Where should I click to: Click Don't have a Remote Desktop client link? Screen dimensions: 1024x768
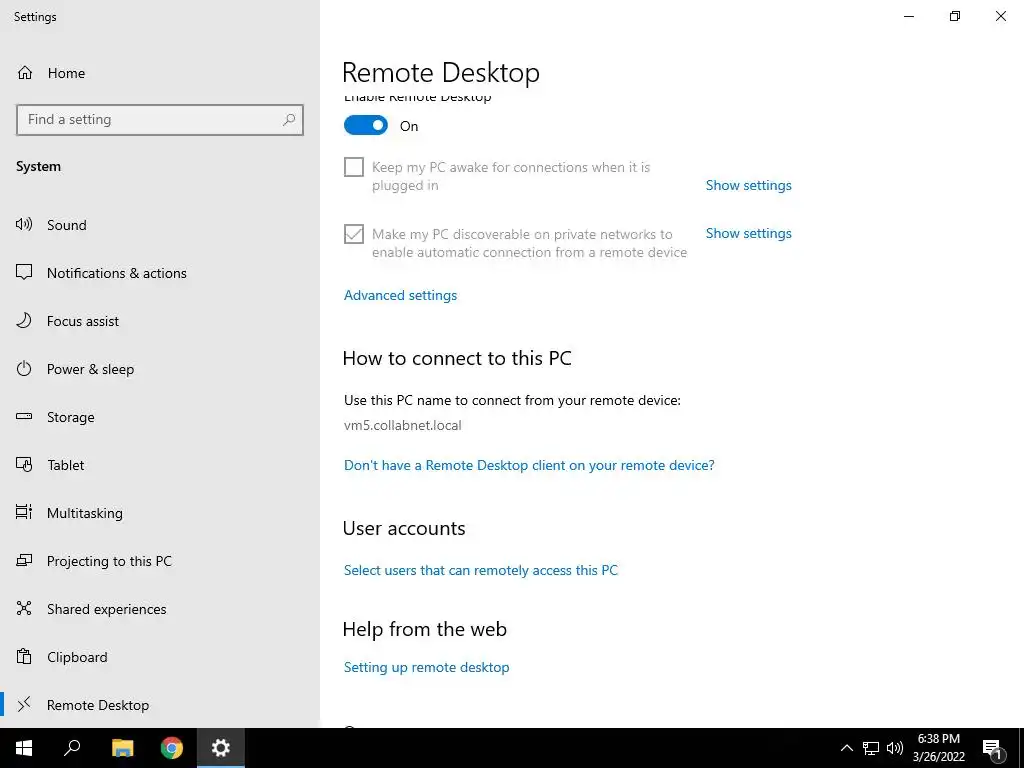pyautogui.click(x=529, y=465)
